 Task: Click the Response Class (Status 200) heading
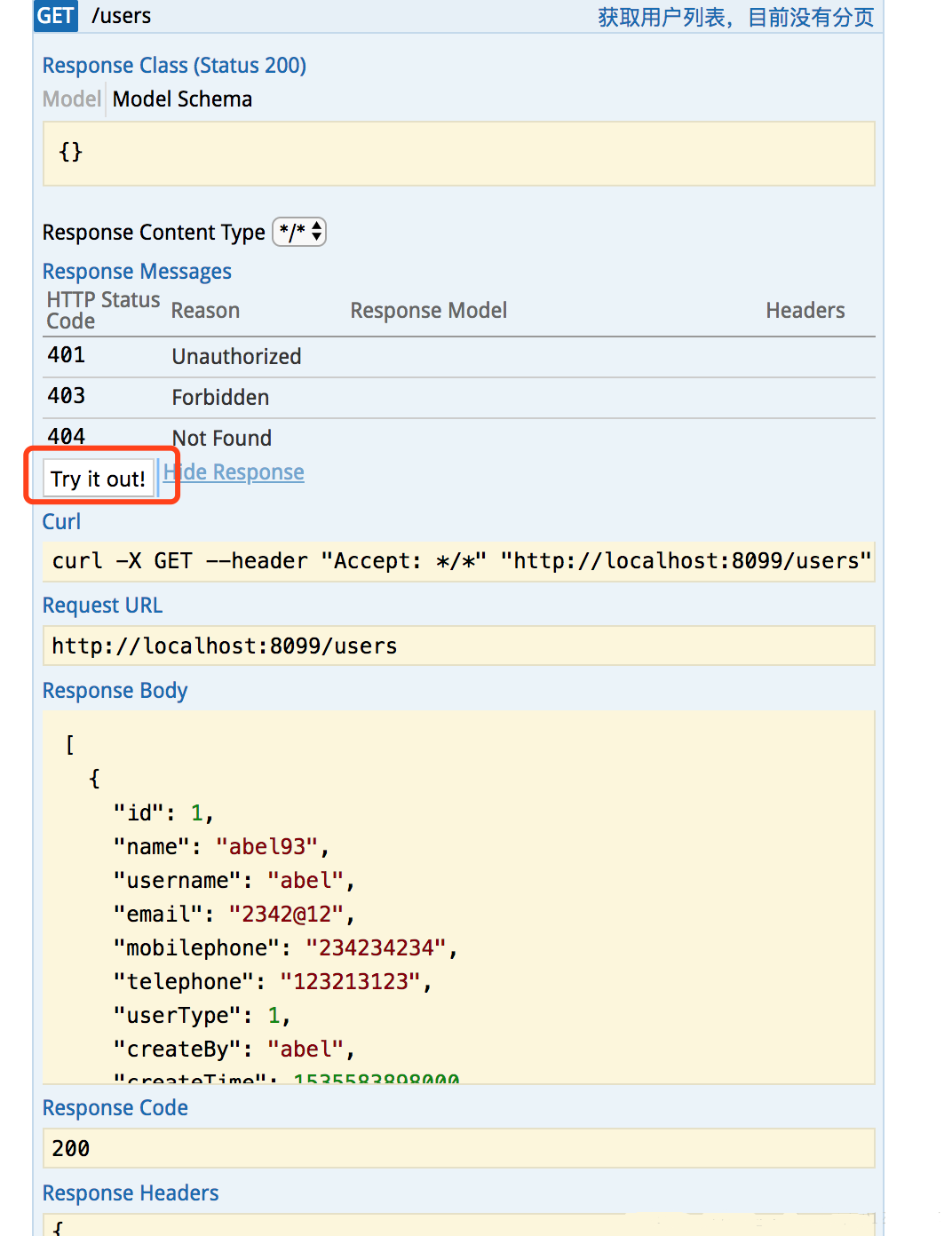174,66
